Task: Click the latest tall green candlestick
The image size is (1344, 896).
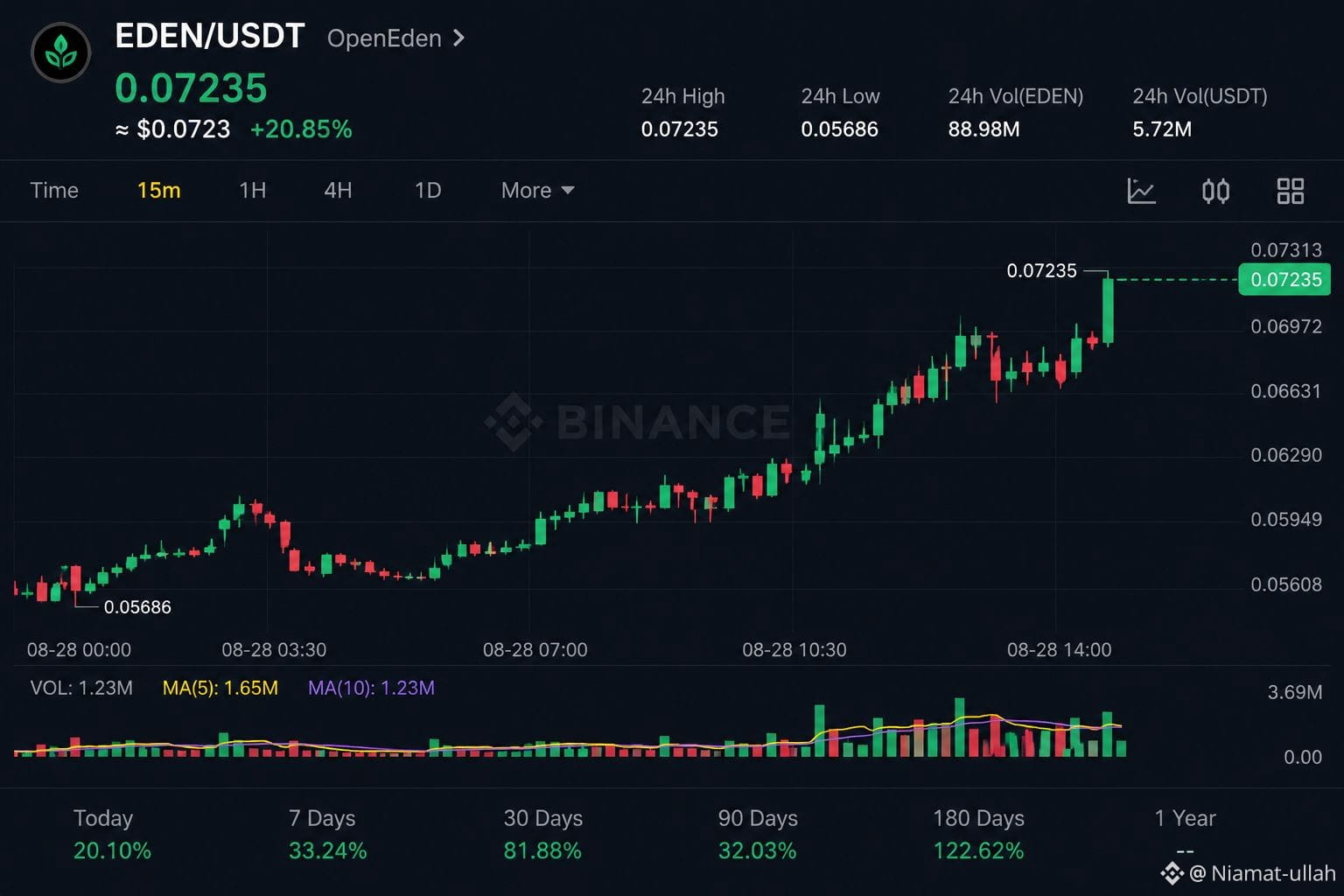Action: [1108, 310]
